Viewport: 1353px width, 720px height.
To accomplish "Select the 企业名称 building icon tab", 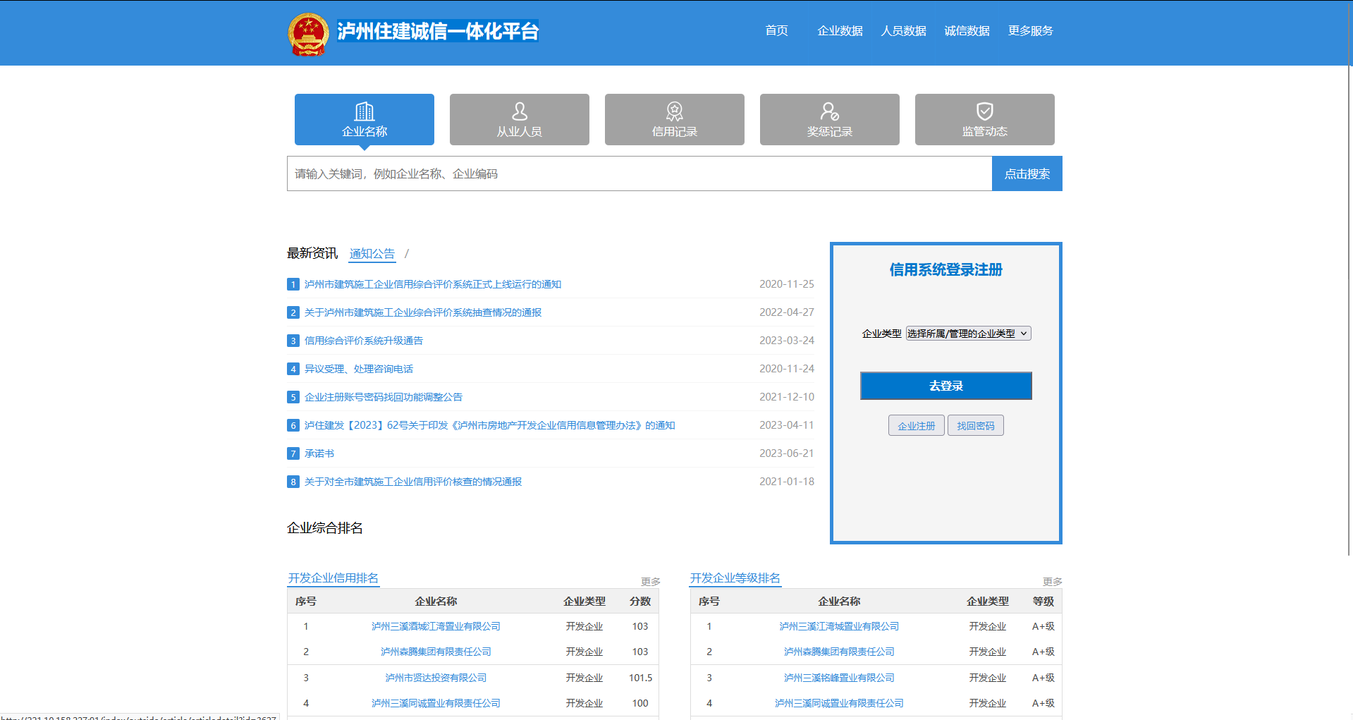I will click(364, 119).
